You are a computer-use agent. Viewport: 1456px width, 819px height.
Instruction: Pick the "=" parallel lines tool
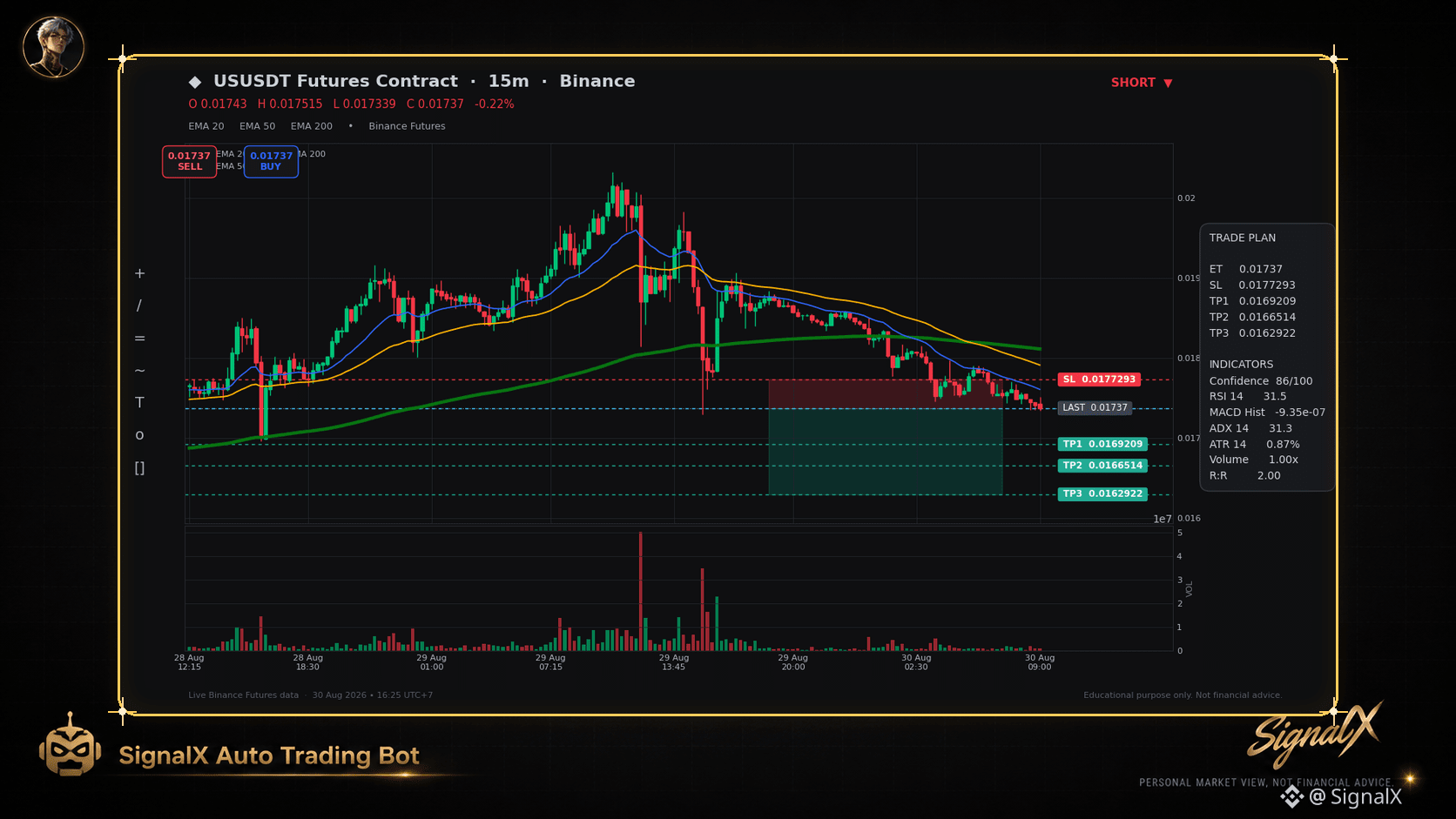pyautogui.click(x=139, y=339)
